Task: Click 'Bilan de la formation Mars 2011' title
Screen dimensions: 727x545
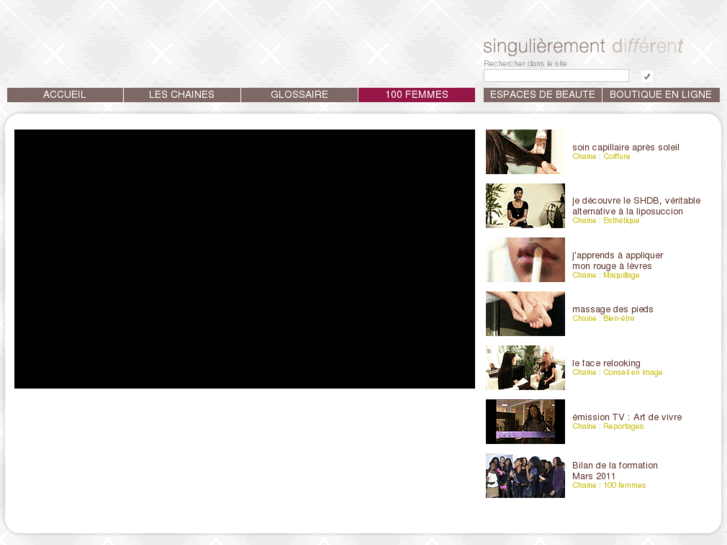Action: 615,470
